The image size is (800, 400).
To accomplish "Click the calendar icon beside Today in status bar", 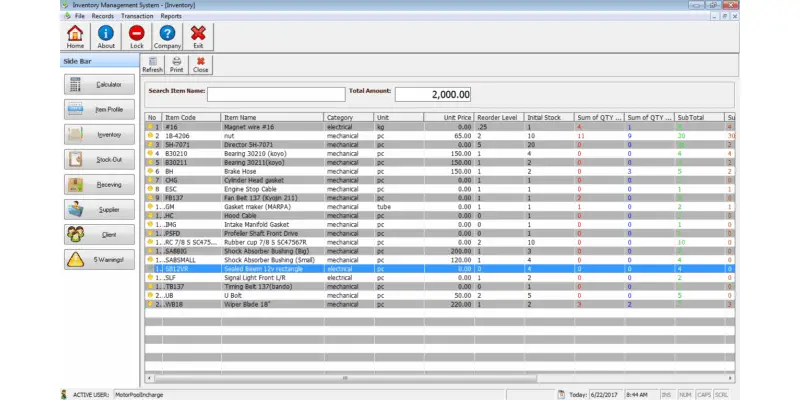I will tap(561, 394).
